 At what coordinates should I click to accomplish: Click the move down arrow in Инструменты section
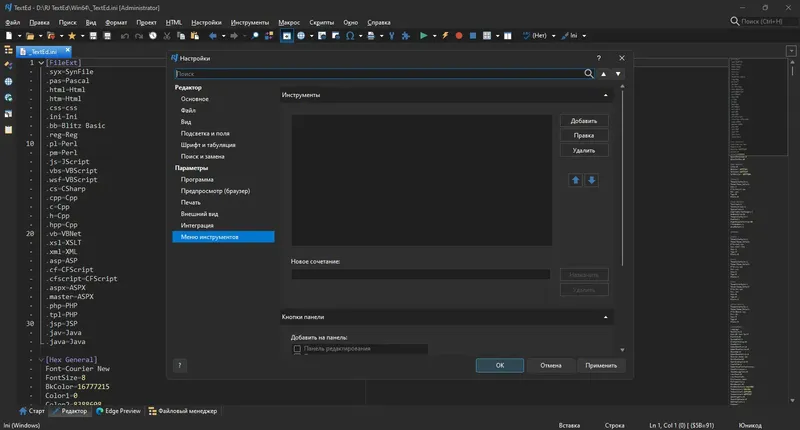point(591,180)
